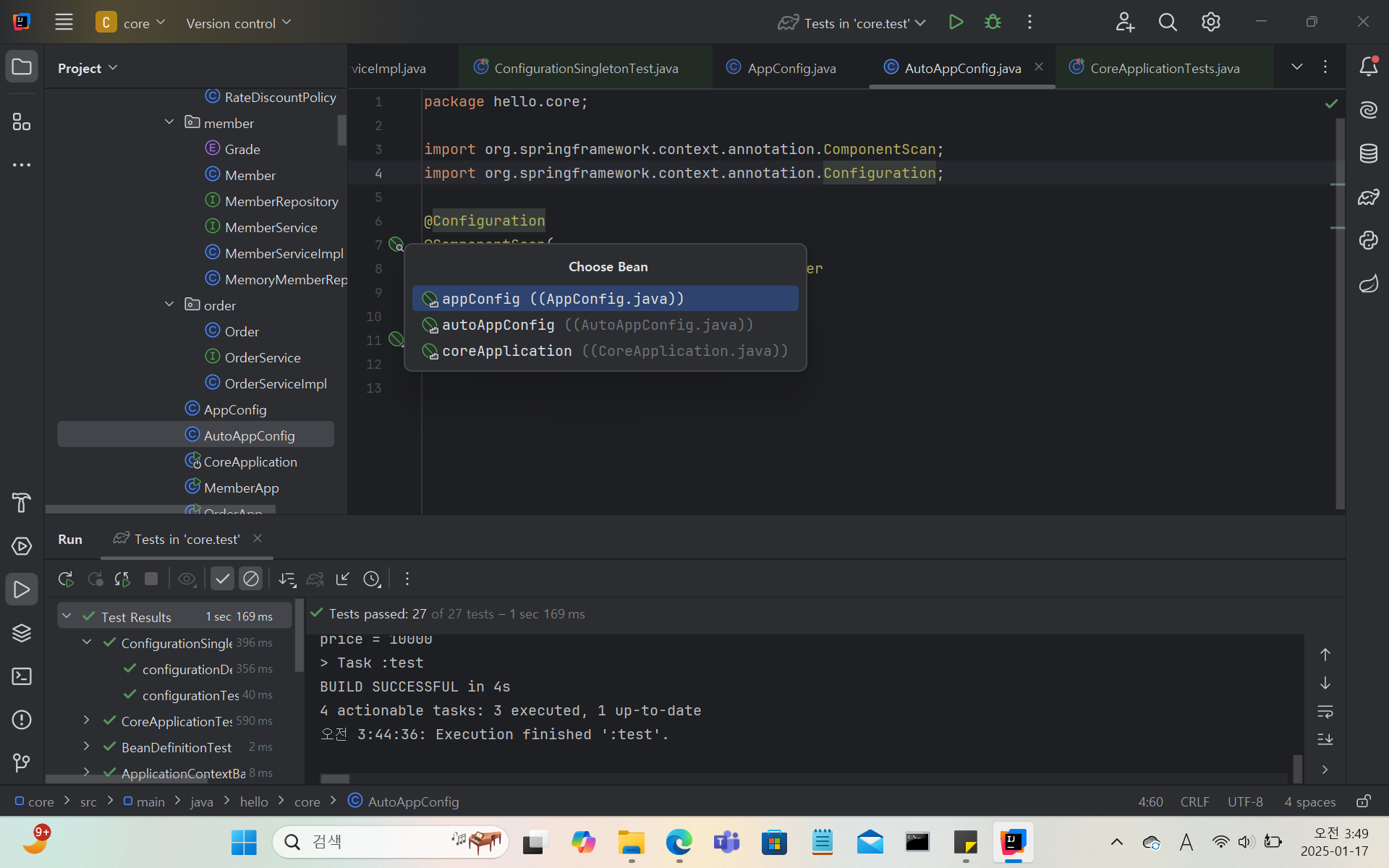Image resolution: width=1389 pixels, height=868 pixels.
Task: Click taskbar search box
Action: [391, 842]
